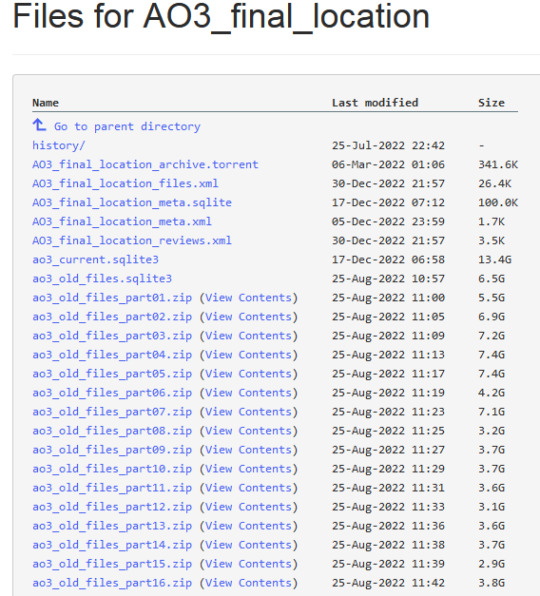View Contents of ao3_old_files_part11.zip

click(x=249, y=488)
